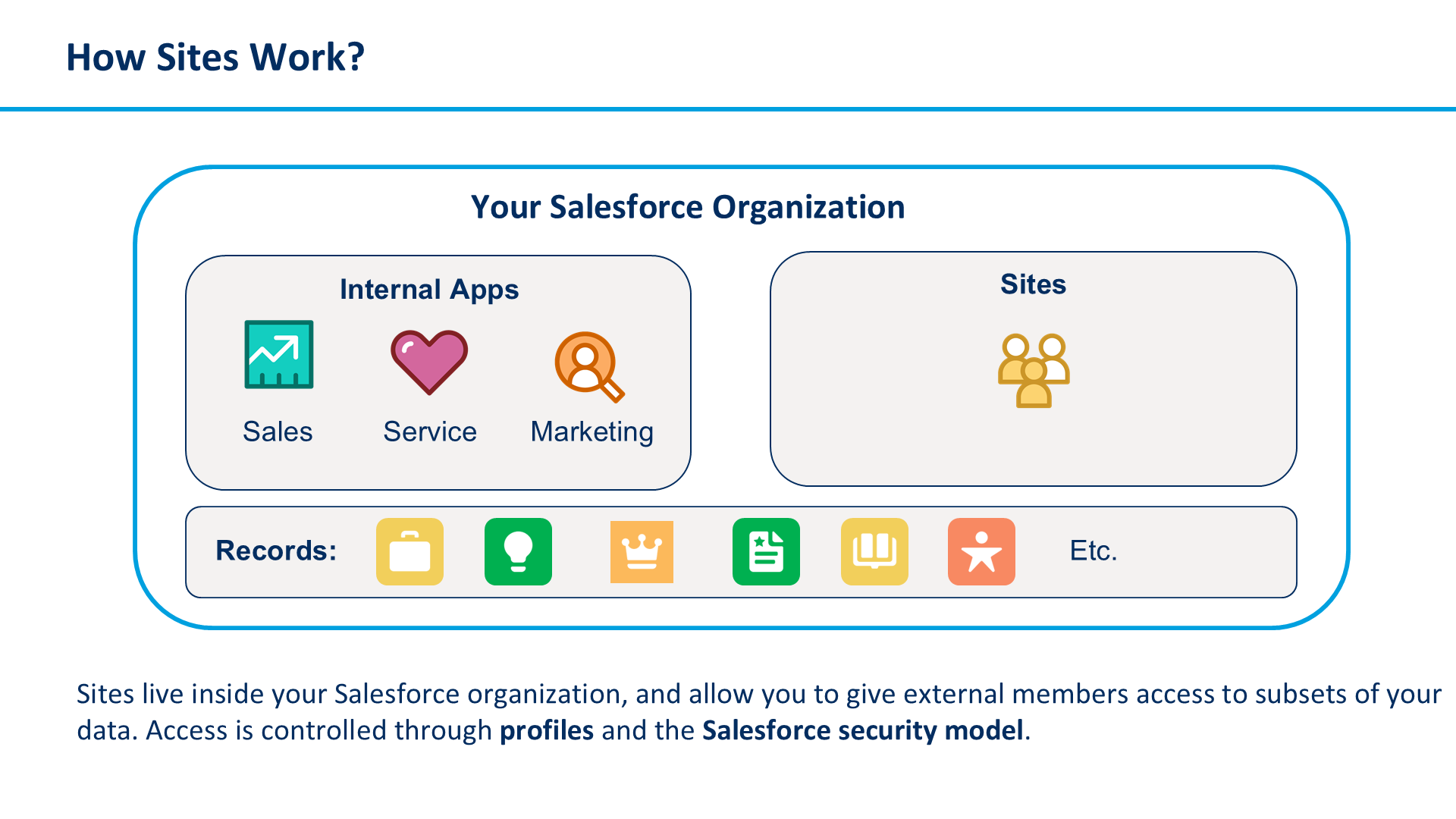The width and height of the screenshot is (1456, 819).
Task: Click the coral person star icon
Action: pos(981,551)
